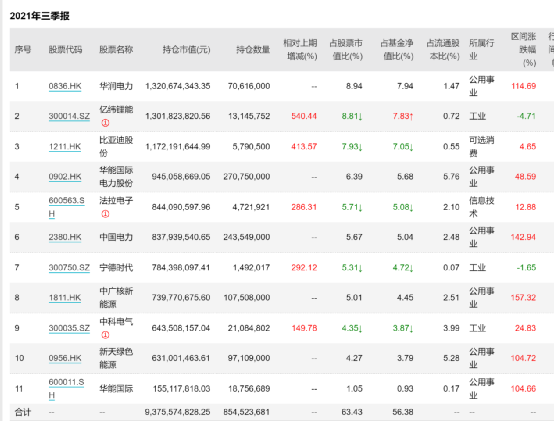Select change value 149.78
This screenshot has width=554, height=421.
[304, 328]
